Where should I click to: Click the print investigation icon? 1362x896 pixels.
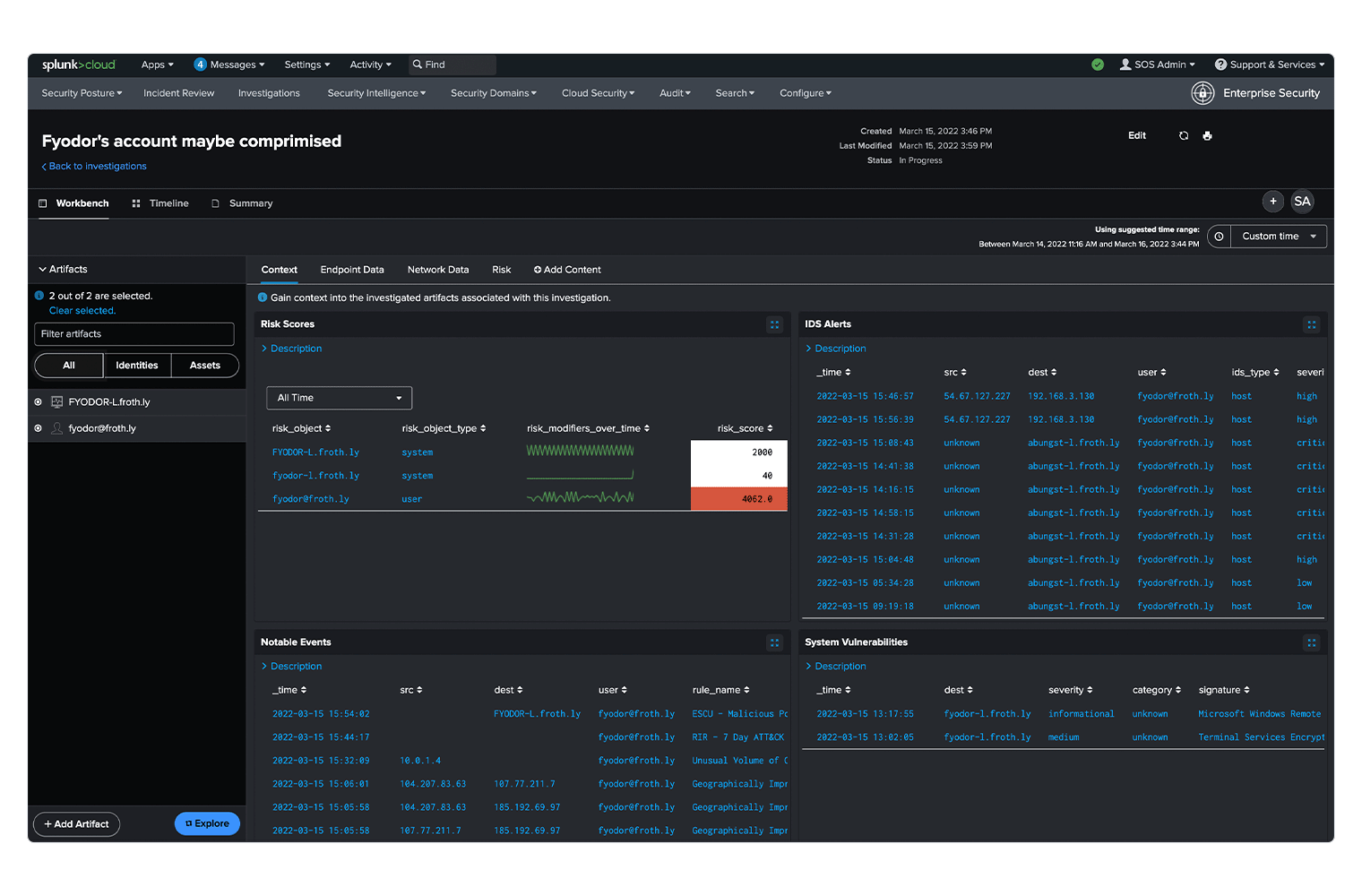click(1208, 135)
